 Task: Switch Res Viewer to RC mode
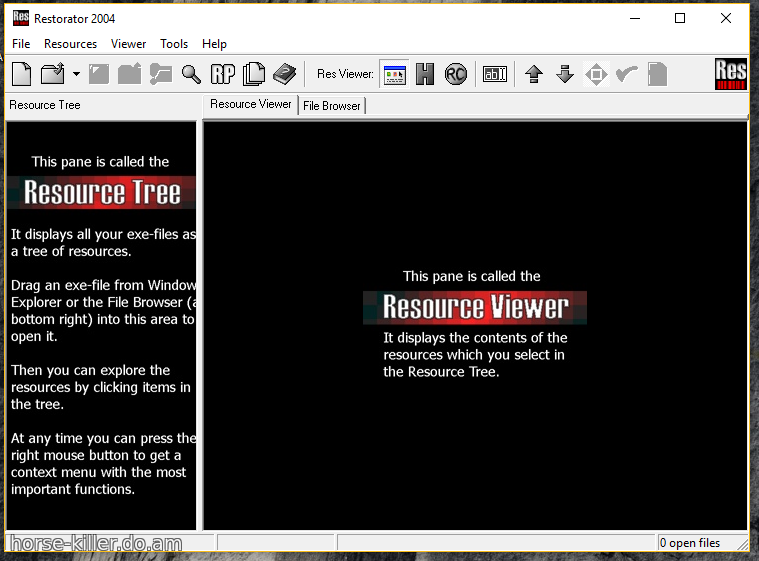point(455,74)
